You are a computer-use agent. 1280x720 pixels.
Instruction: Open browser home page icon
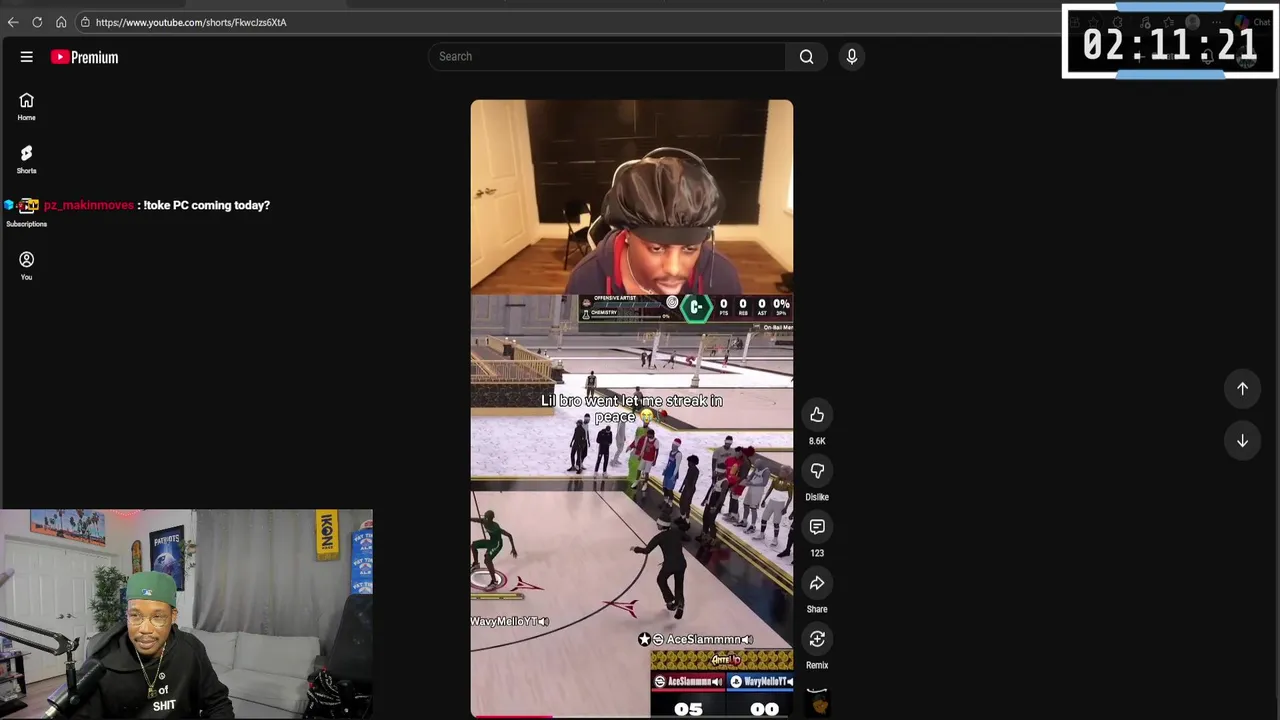[x=61, y=22]
